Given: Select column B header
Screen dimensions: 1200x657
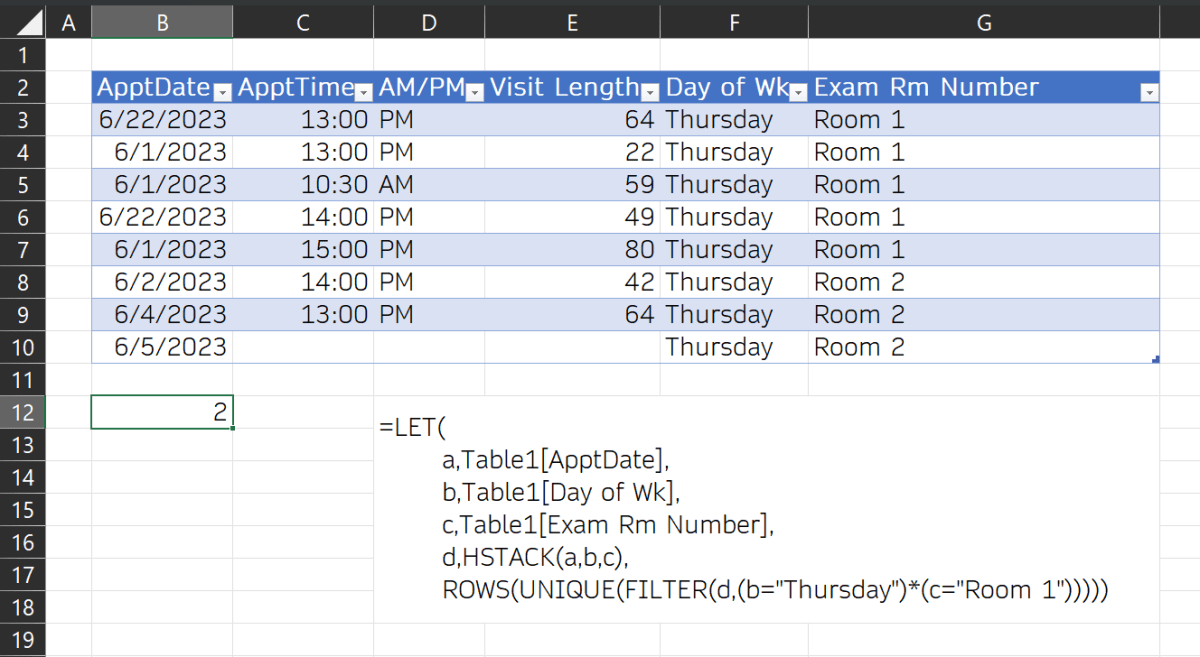Looking at the screenshot, I should tap(162, 22).
